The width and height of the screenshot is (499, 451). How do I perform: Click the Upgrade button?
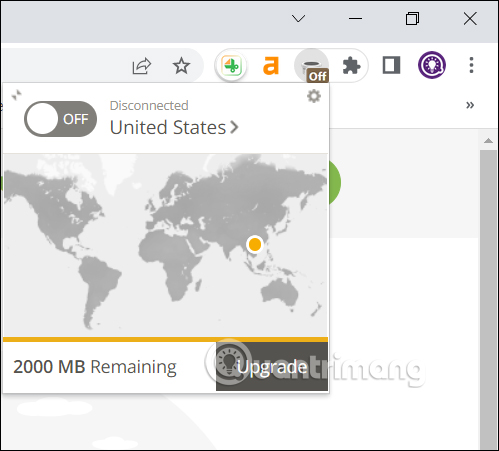pyautogui.click(x=272, y=366)
